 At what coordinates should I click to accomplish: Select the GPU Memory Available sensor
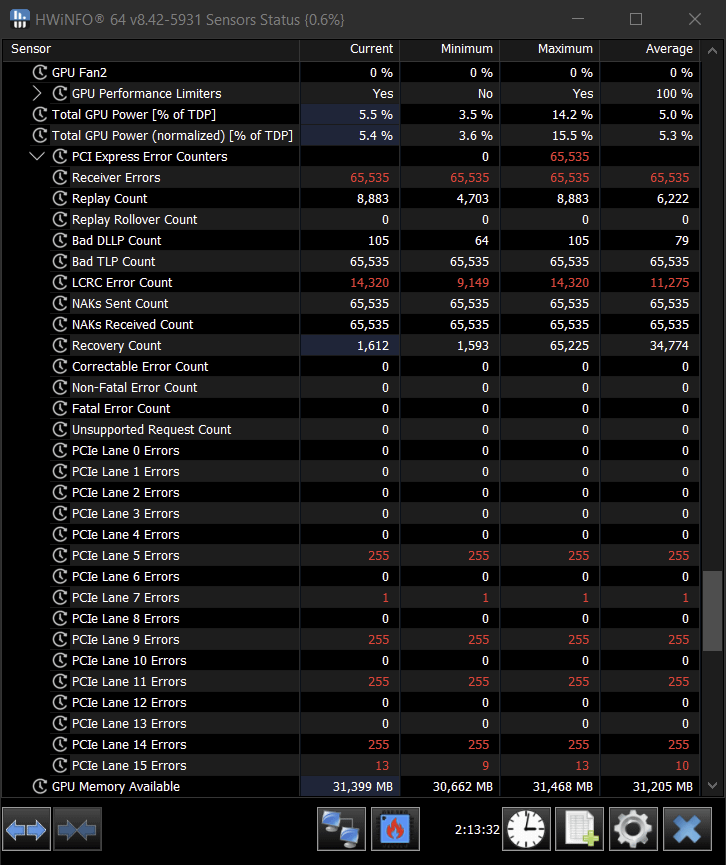pos(115,787)
